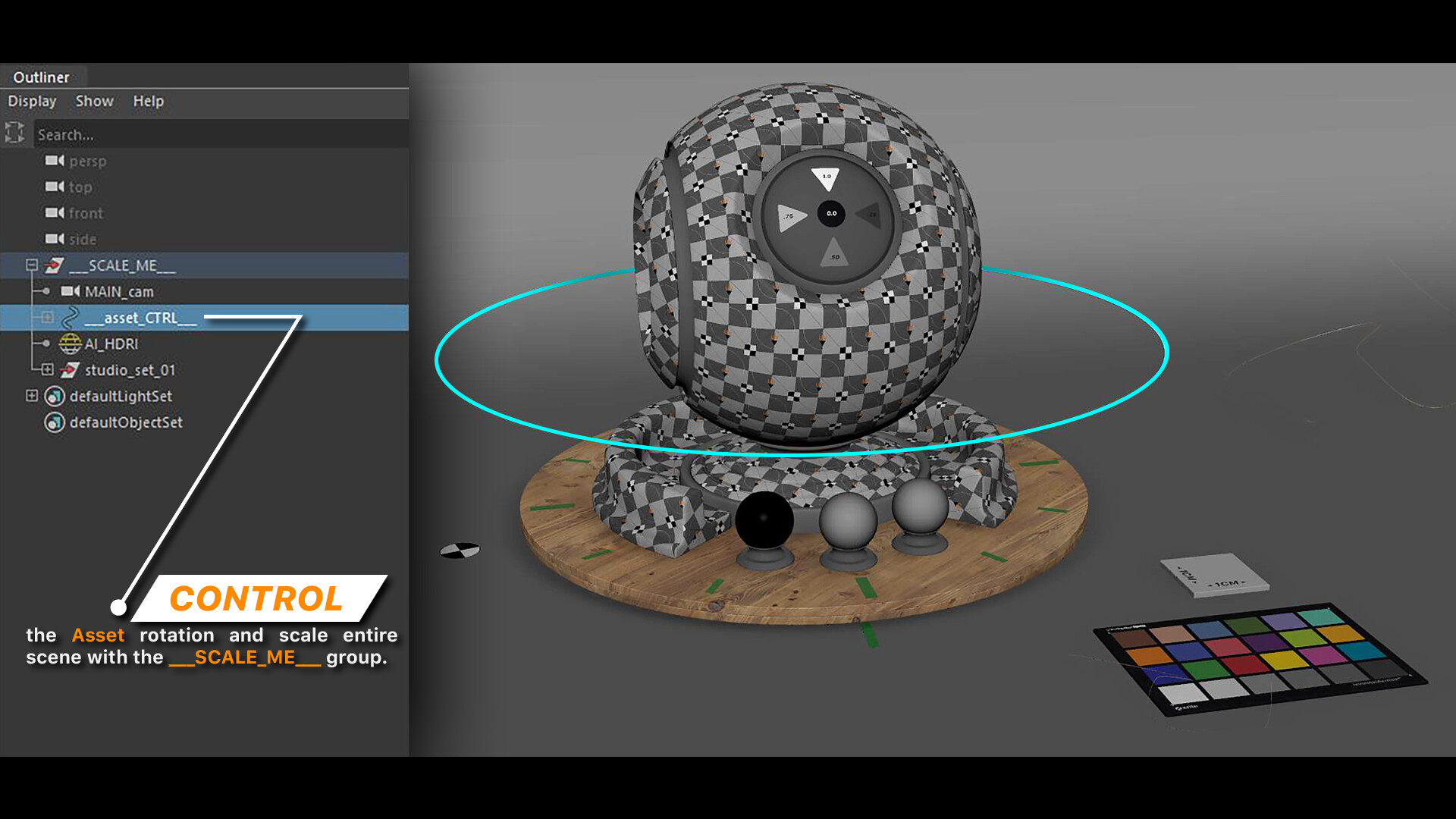The image size is (1456, 819).
Task: Collapse the ___SCALE_ME___ group
Action: [x=31, y=265]
